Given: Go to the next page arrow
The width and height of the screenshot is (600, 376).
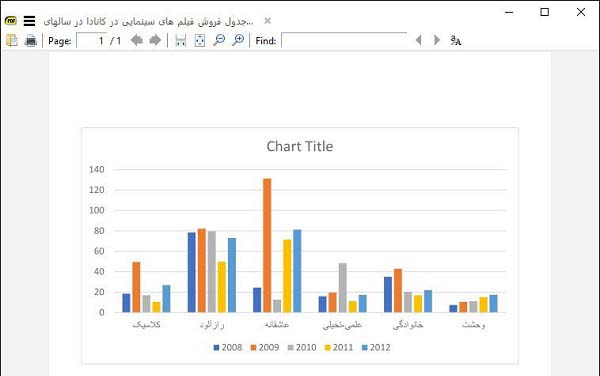Looking at the screenshot, I should point(155,40).
